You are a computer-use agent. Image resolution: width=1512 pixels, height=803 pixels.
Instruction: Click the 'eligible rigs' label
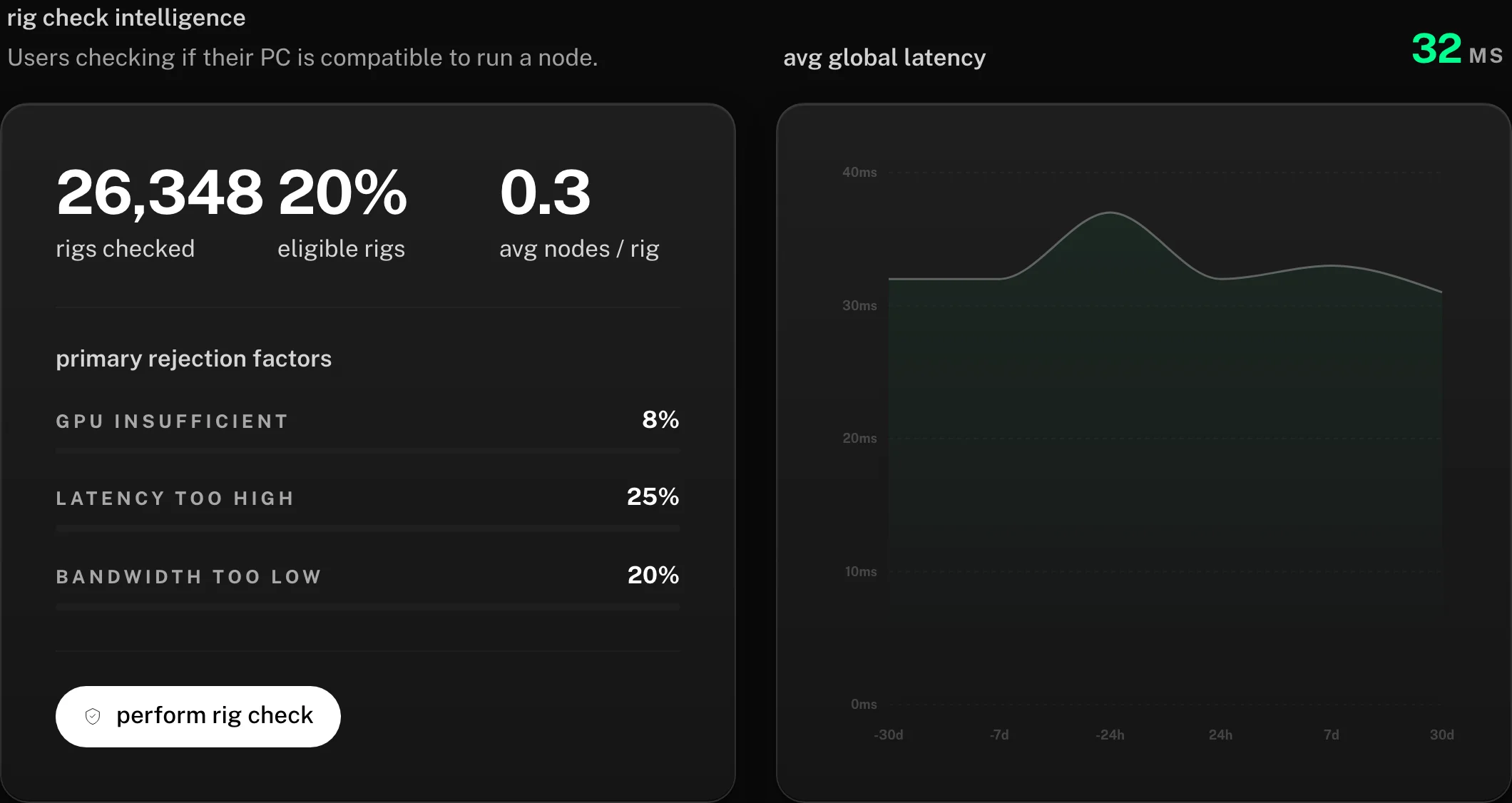(341, 248)
